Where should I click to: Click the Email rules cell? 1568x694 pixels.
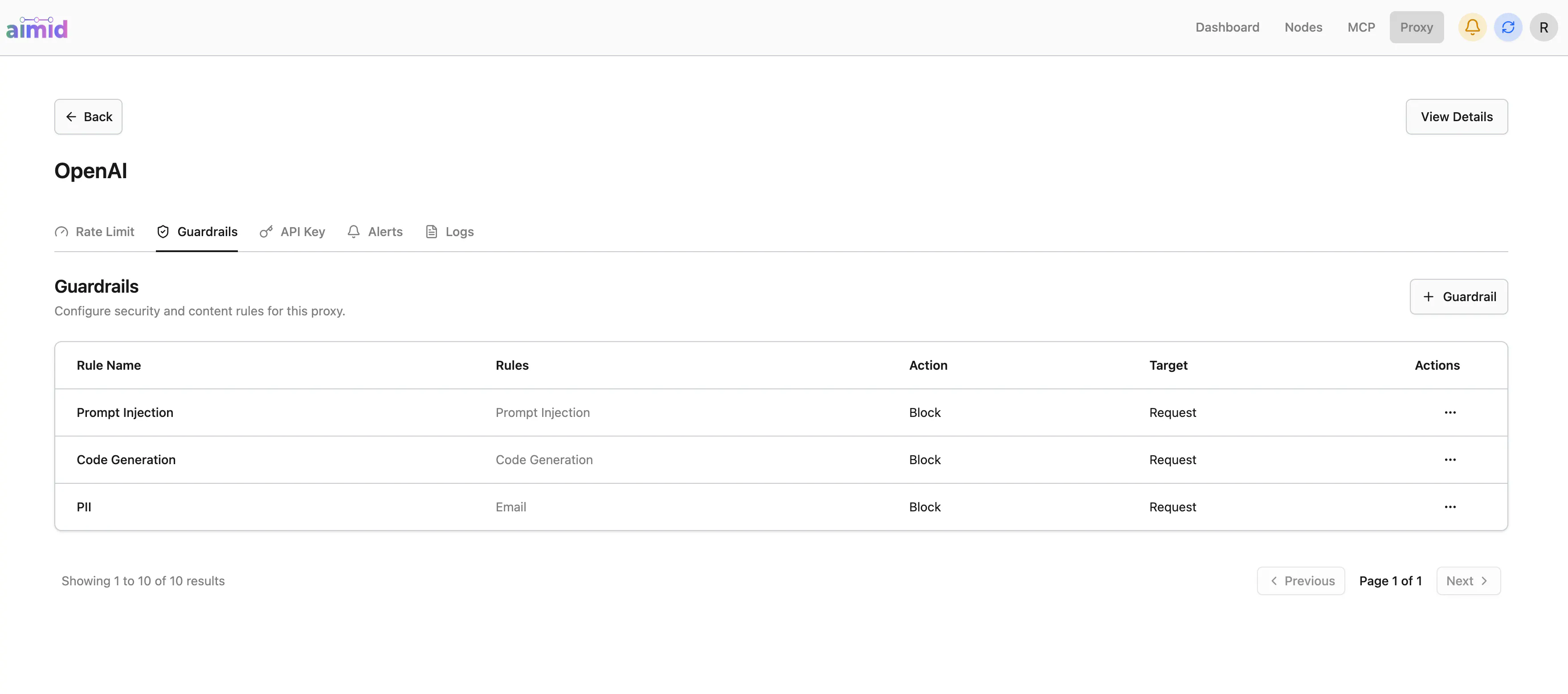pyautogui.click(x=510, y=506)
